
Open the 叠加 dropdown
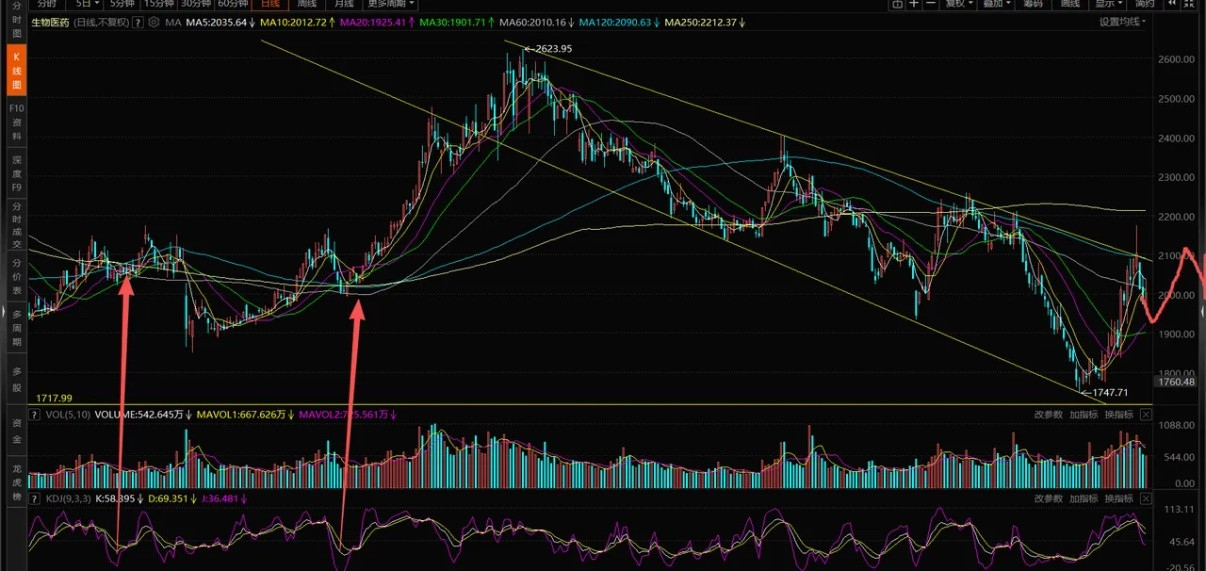[996, 4]
